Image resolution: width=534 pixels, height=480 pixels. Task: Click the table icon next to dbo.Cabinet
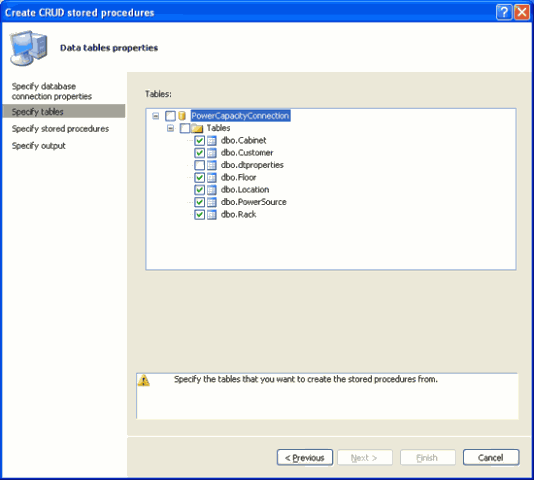tap(212, 140)
